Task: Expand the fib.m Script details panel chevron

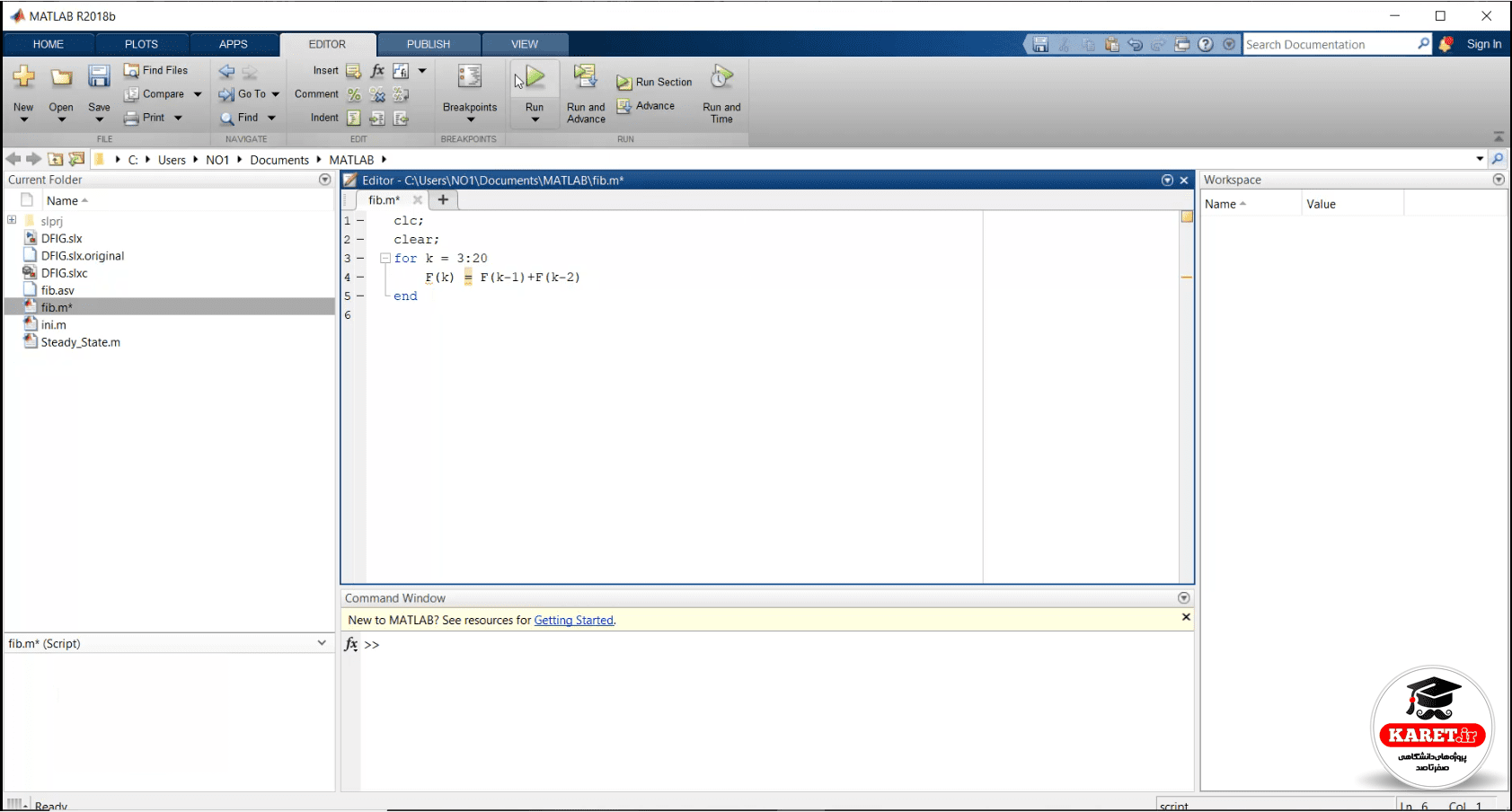Action: point(322,643)
